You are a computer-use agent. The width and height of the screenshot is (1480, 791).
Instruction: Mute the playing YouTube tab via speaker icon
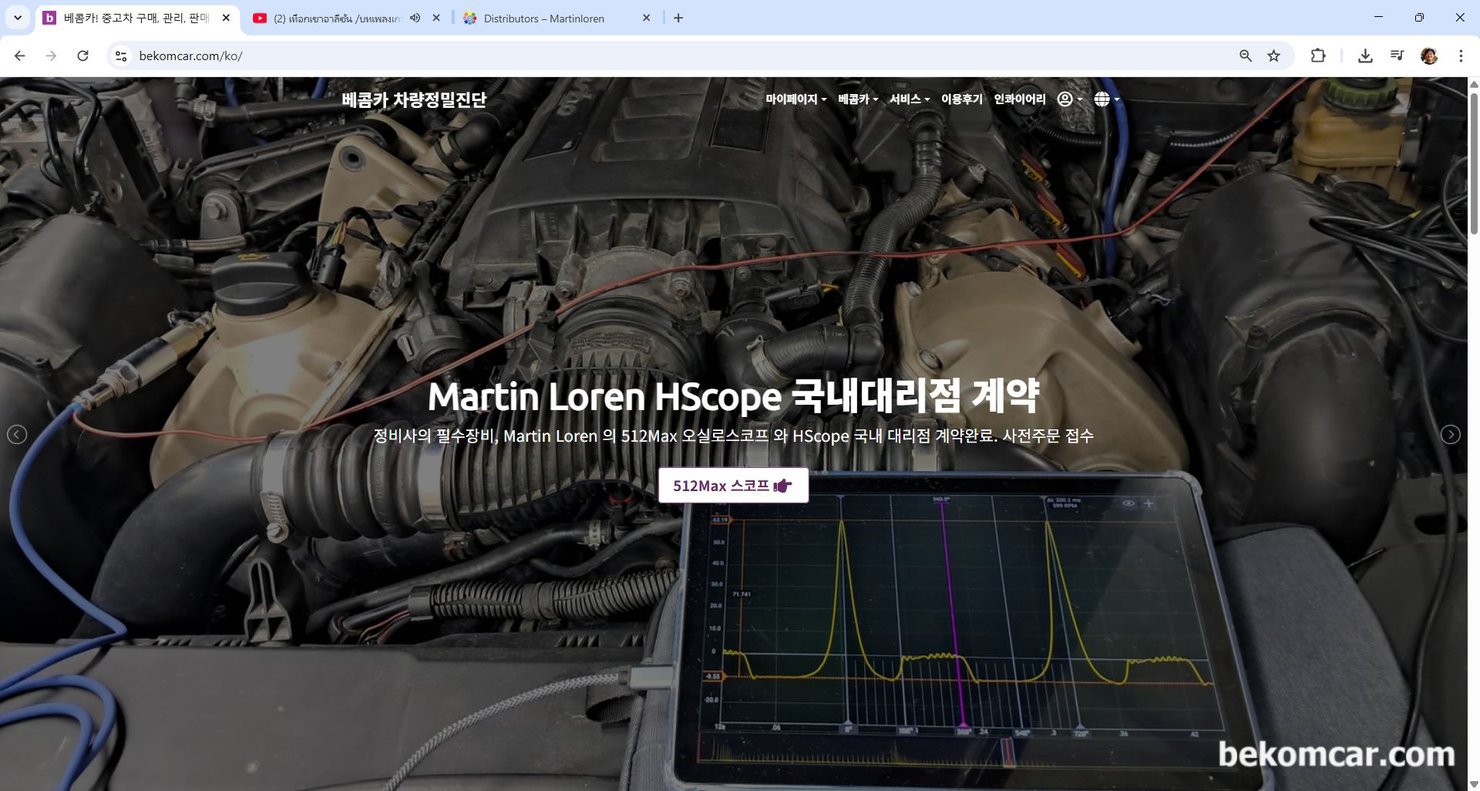tap(414, 17)
